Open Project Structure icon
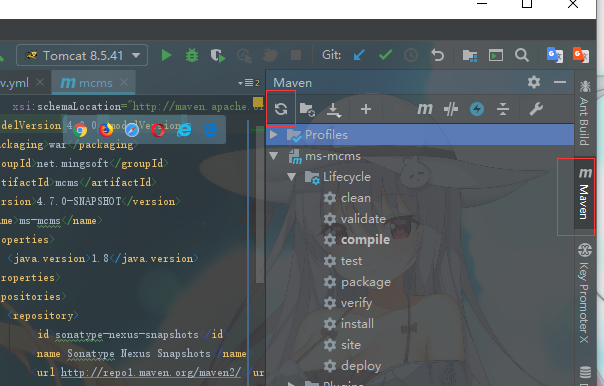Screen dimensions: 604x386 (x=470, y=55)
